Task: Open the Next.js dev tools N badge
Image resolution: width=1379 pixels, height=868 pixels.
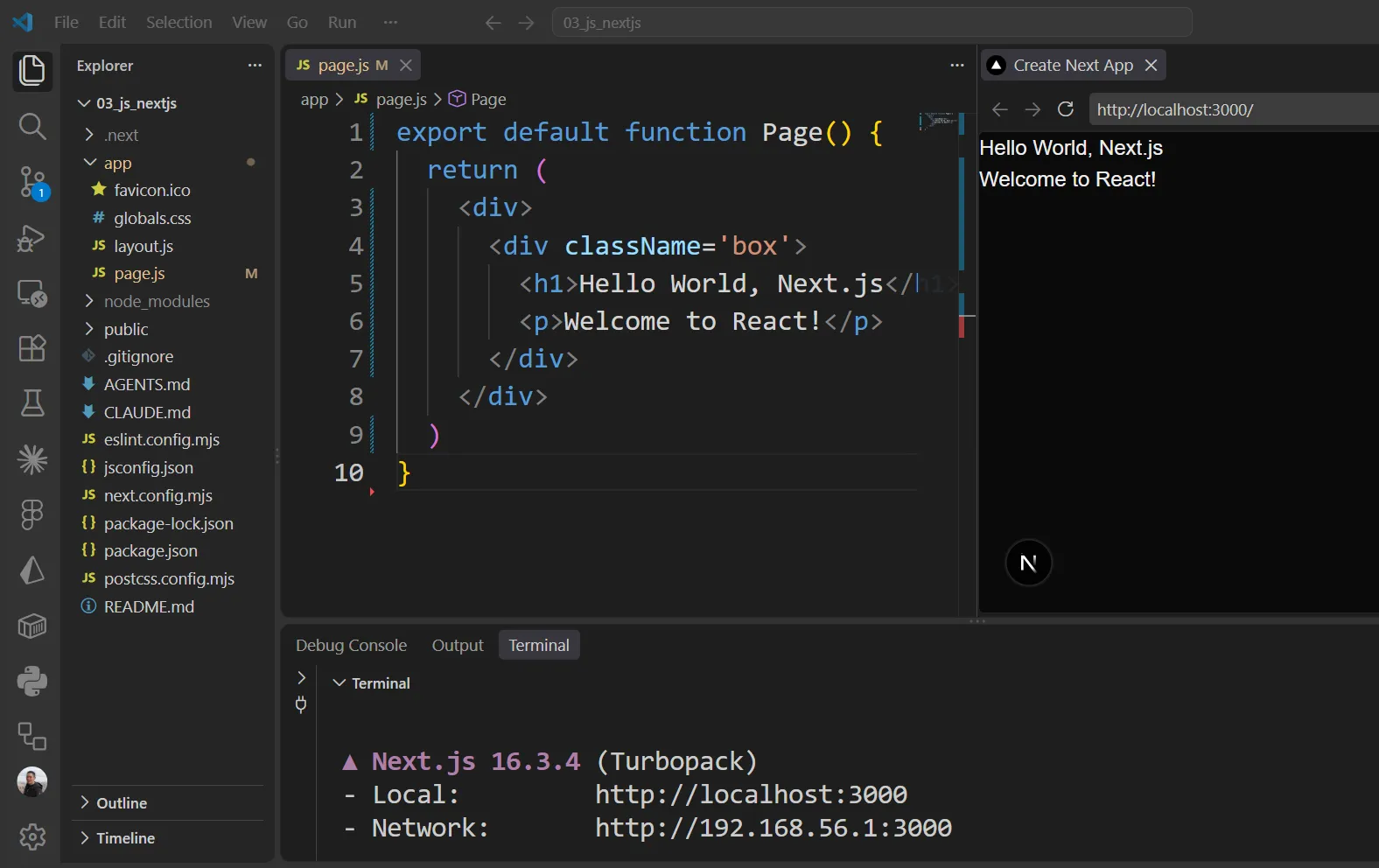Action: [x=1029, y=563]
